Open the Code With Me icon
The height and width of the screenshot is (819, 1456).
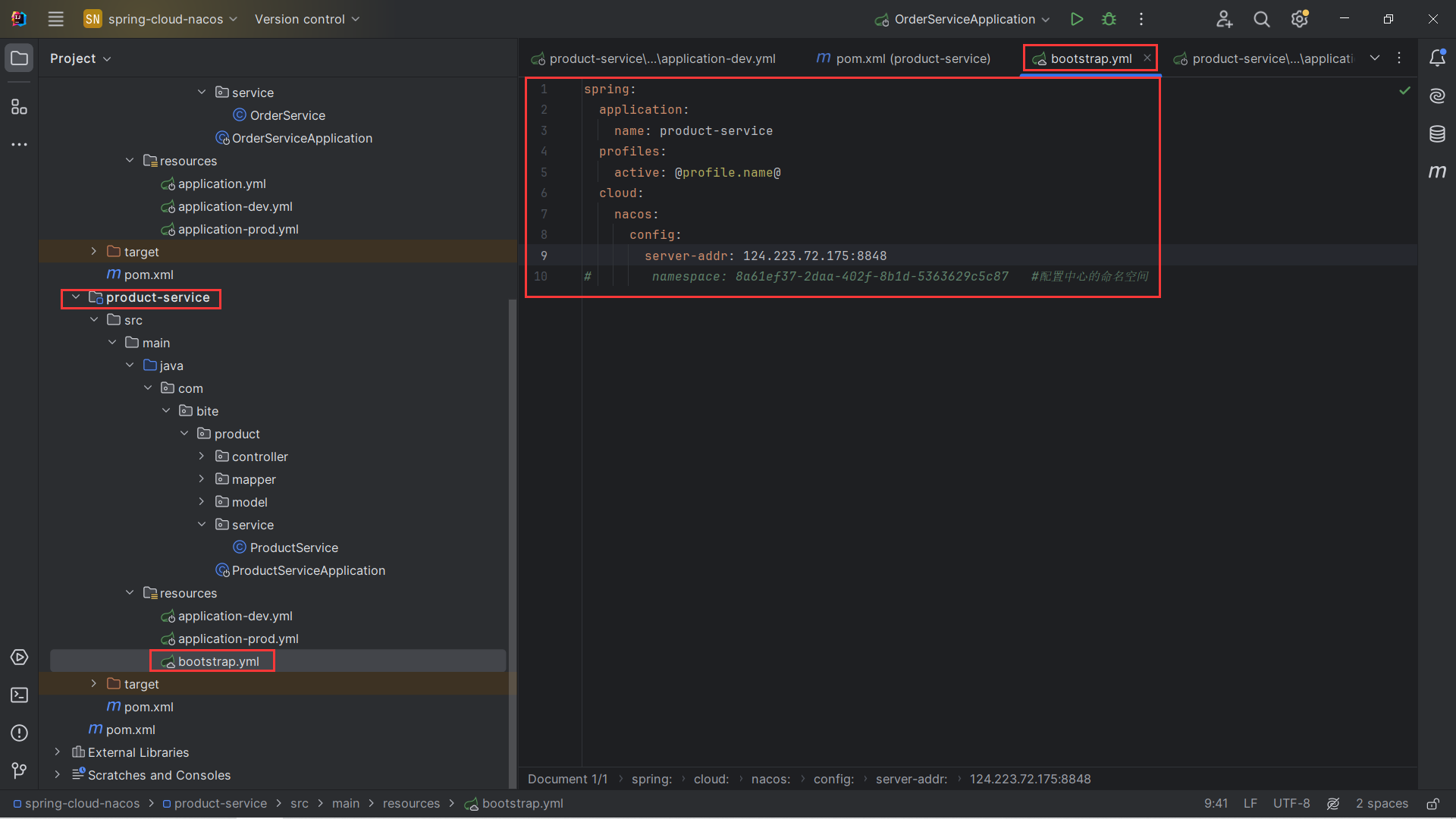pos(1224,19)
